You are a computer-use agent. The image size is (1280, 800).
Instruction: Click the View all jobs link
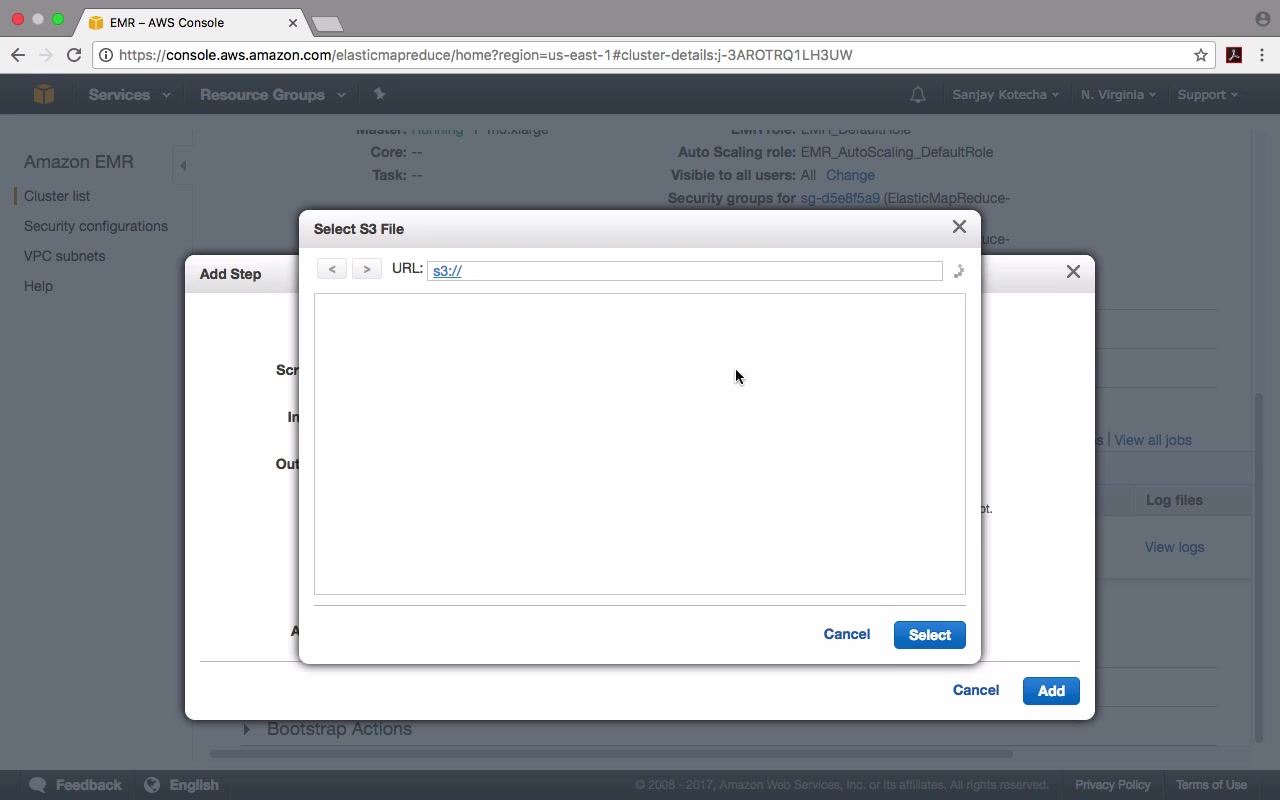[x=1153, y=440]
